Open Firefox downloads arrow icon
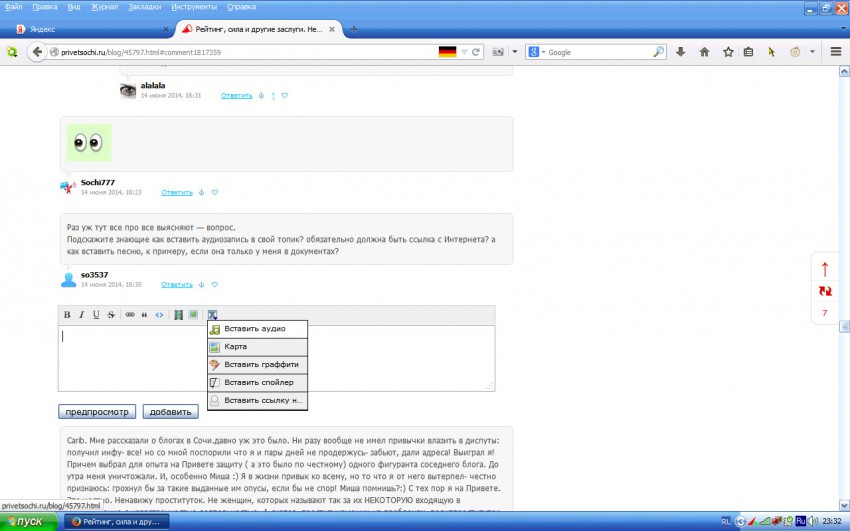Image resolution: width=850 pixels, height=531 pixels. tap(681, 52)
